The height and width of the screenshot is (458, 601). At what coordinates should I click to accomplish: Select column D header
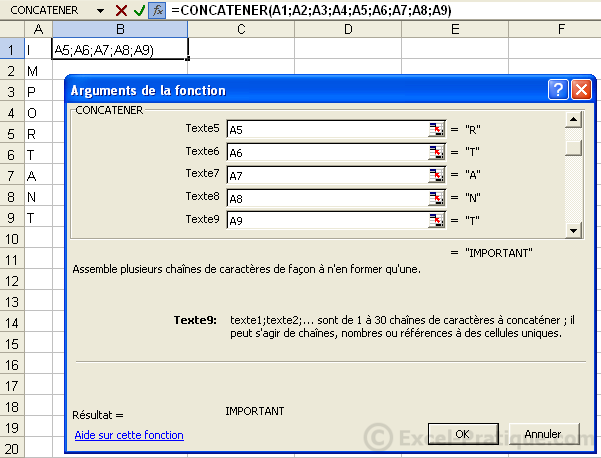(x=348, y=29)
